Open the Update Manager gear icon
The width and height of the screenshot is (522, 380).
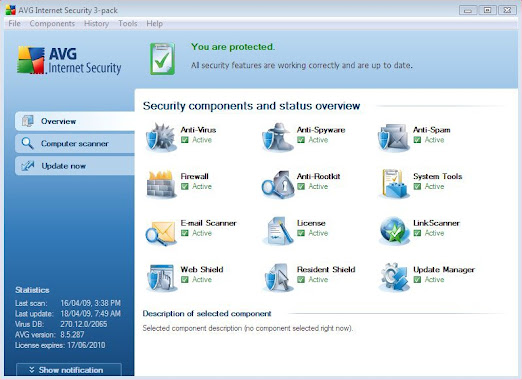(x=394, y=277)
